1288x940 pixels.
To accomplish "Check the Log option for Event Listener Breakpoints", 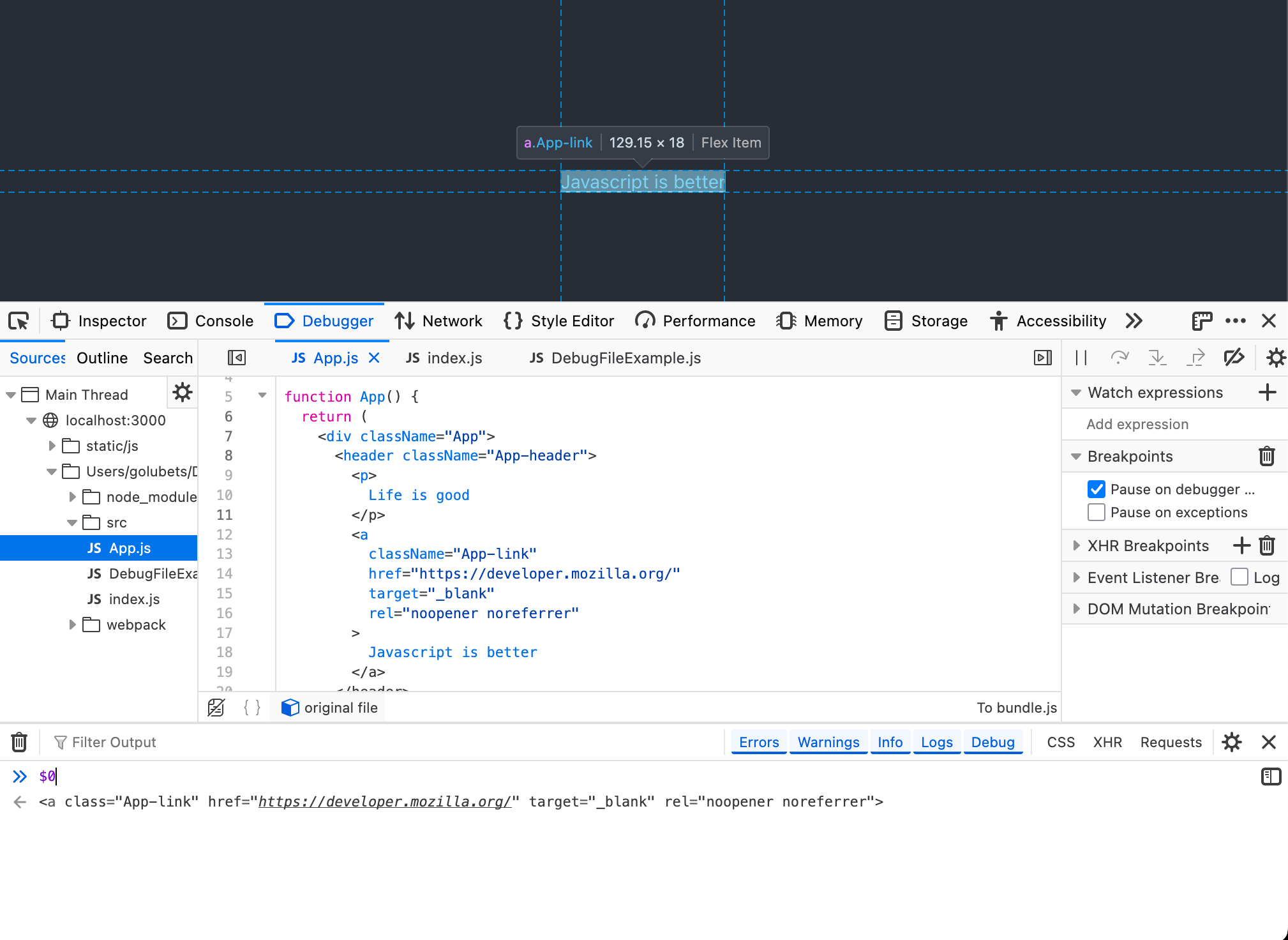I will point(1239,577).
